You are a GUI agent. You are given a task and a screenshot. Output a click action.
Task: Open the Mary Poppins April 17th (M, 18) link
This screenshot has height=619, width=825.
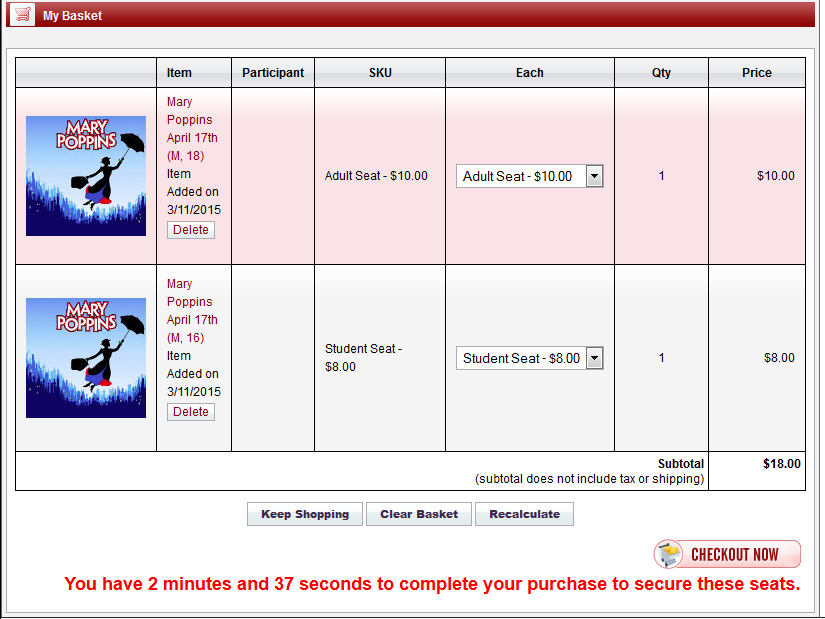(192, 128)
